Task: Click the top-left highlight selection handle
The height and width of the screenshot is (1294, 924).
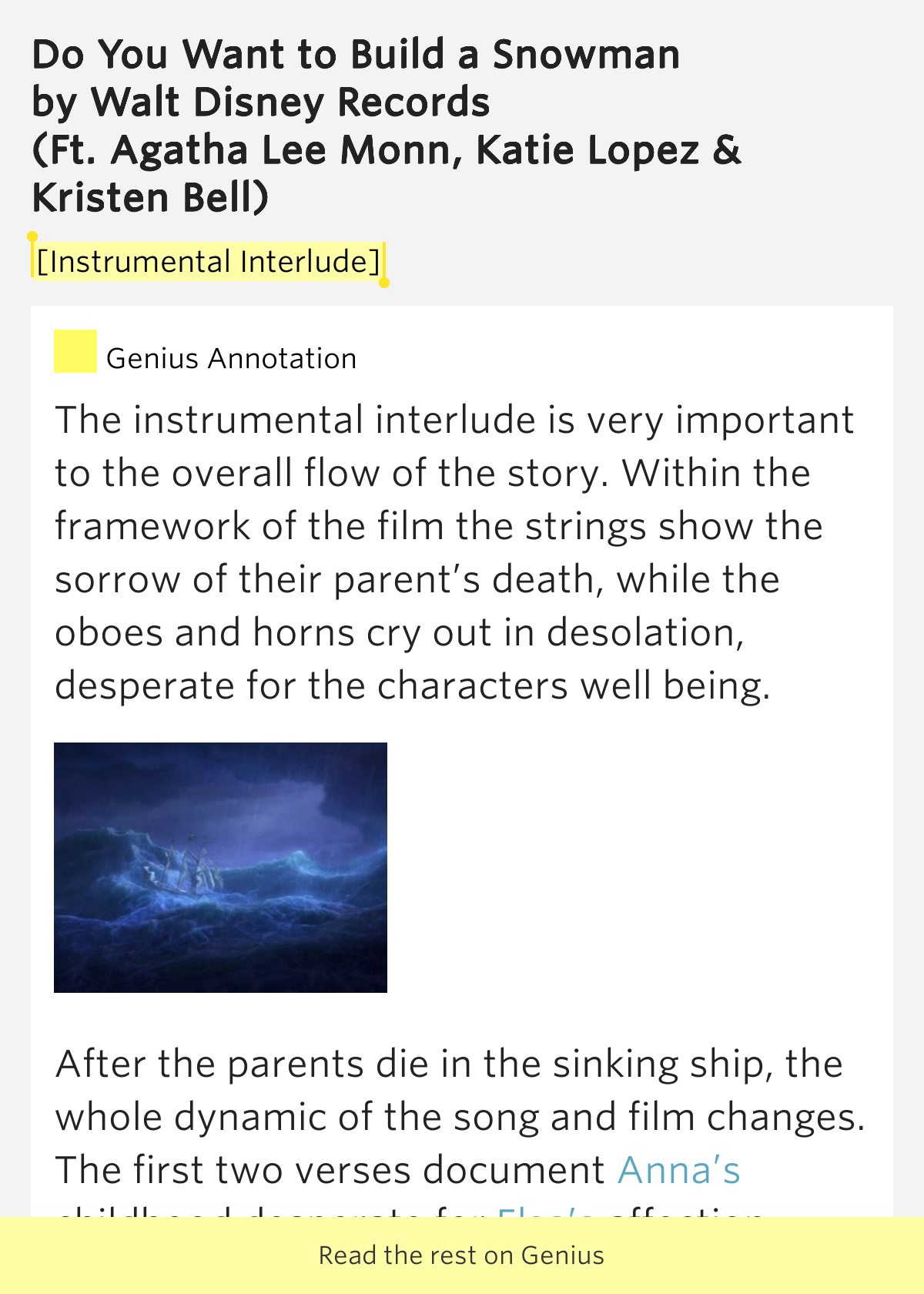Action: [x=32, y=237]
